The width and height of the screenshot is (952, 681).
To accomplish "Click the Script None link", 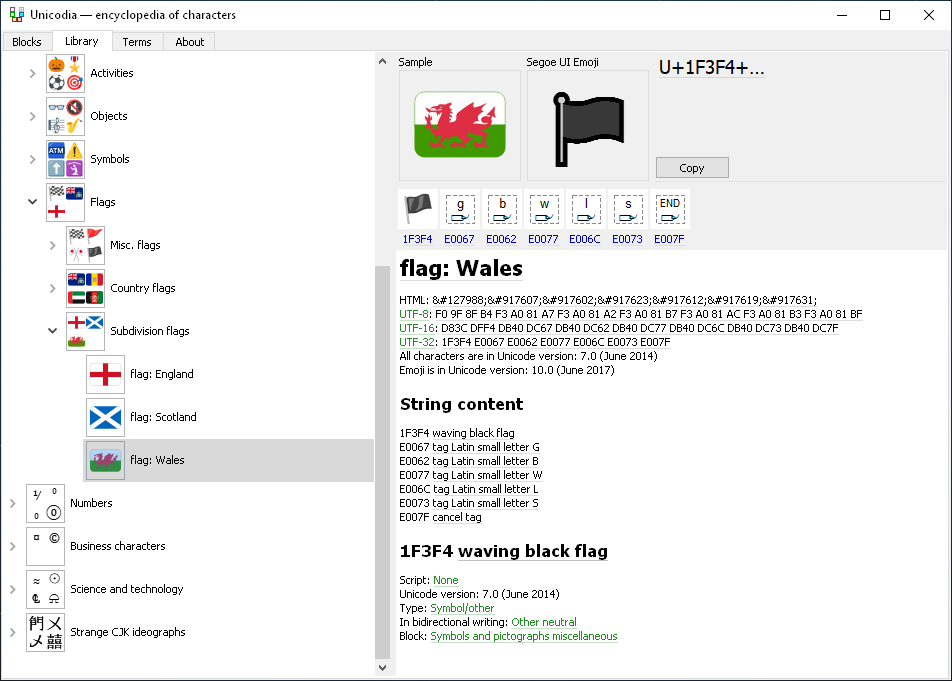I will (446, 580).
